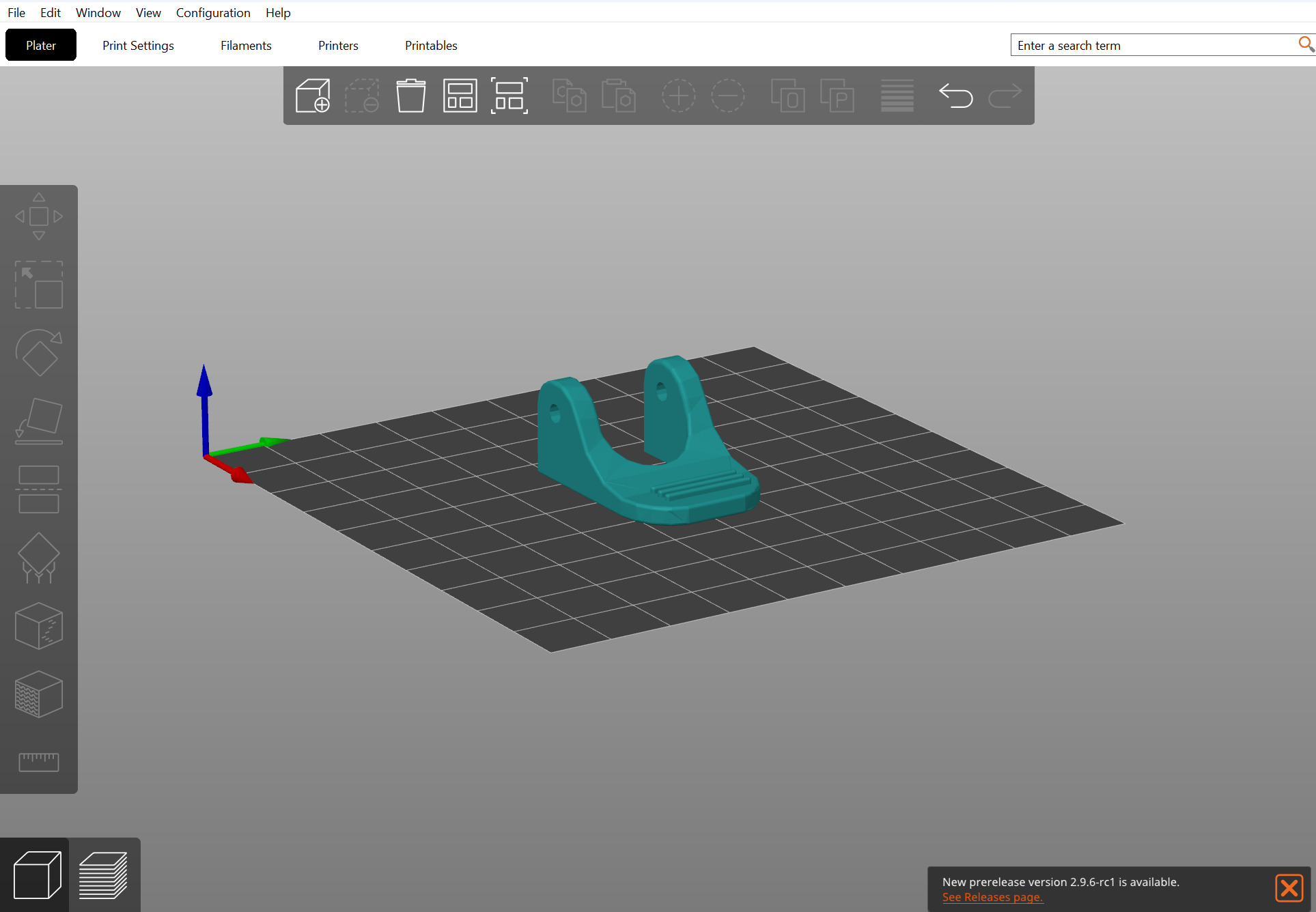1316x912 pixels.
Task: Open the Configuration menu
Action: coord(213,12)
